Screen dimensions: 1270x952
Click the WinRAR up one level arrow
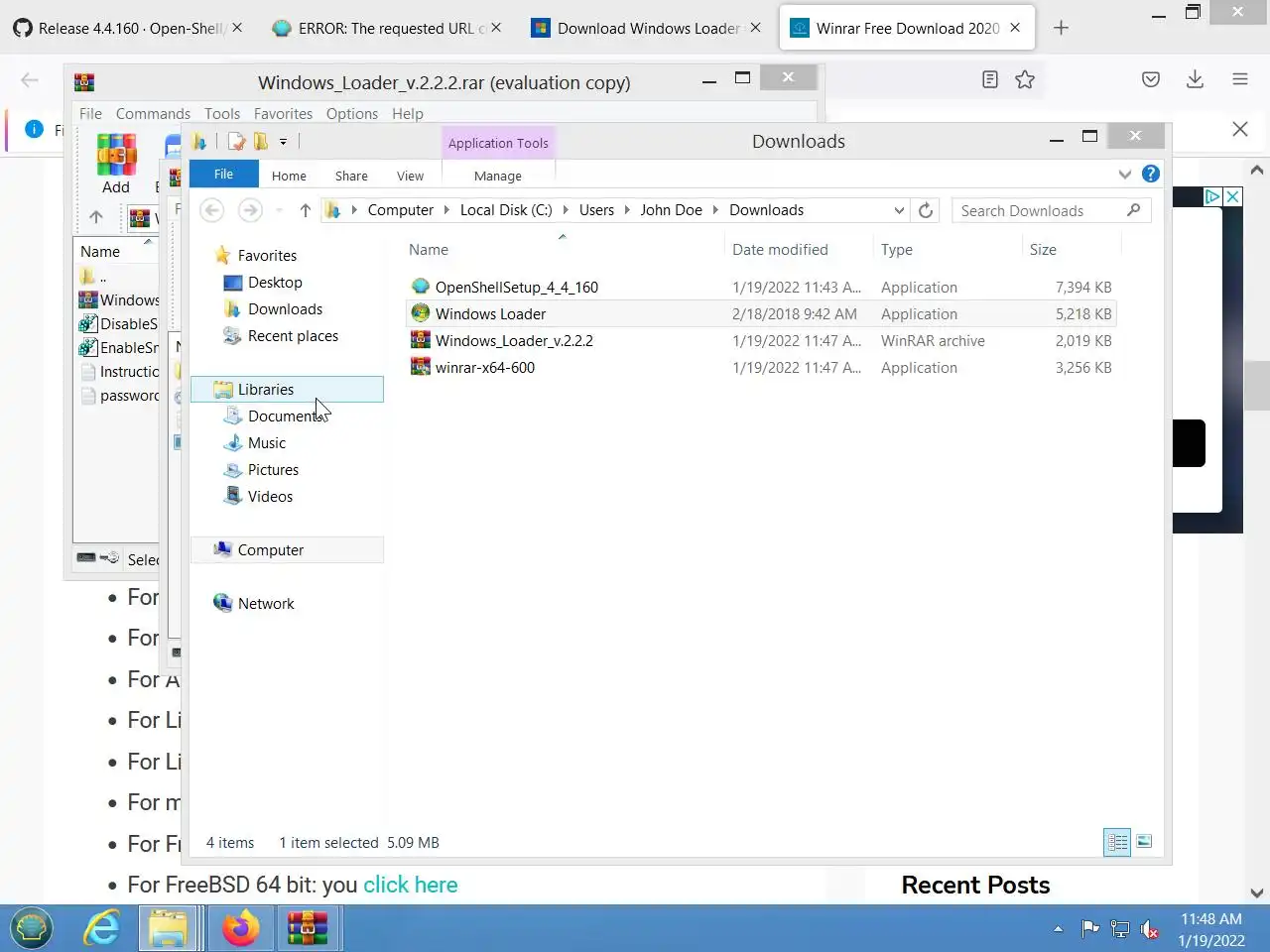(x=96, y=217)
